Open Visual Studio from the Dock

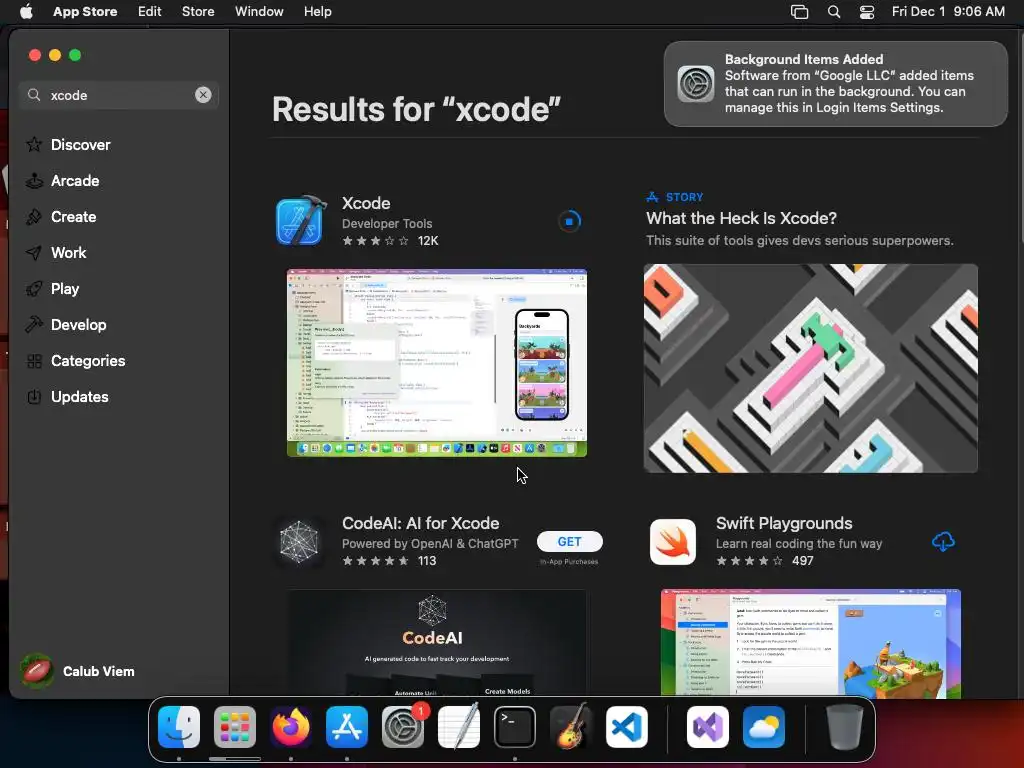[x=708, y=727]
